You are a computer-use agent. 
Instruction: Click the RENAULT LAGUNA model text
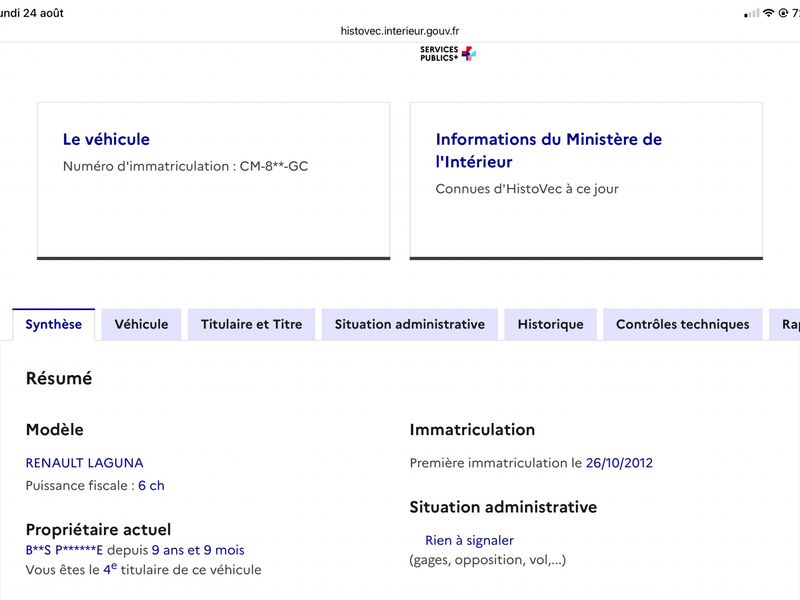85,463
